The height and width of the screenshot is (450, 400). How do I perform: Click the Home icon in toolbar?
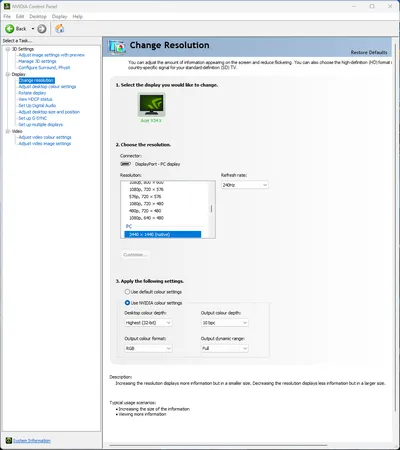click(60, 29)
